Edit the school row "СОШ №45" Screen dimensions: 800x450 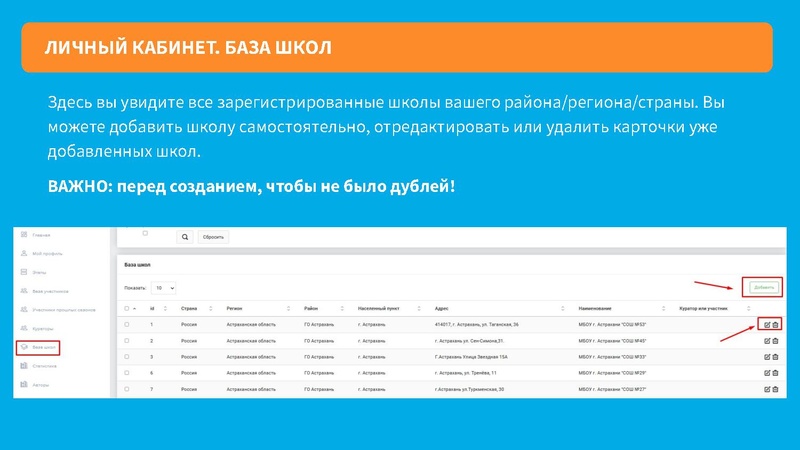[767, 341]
